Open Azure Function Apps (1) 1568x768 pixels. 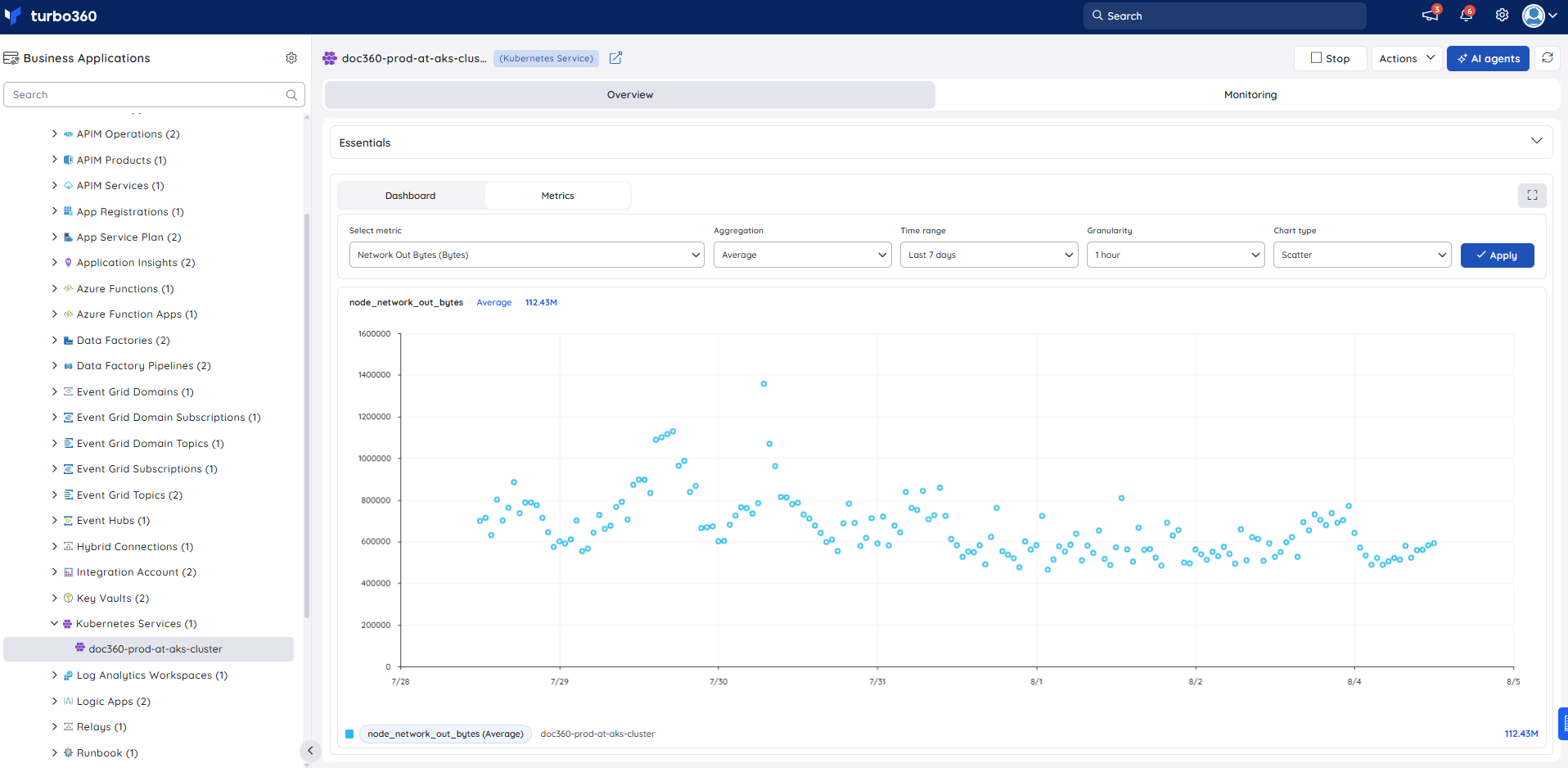tap(137, 314)
